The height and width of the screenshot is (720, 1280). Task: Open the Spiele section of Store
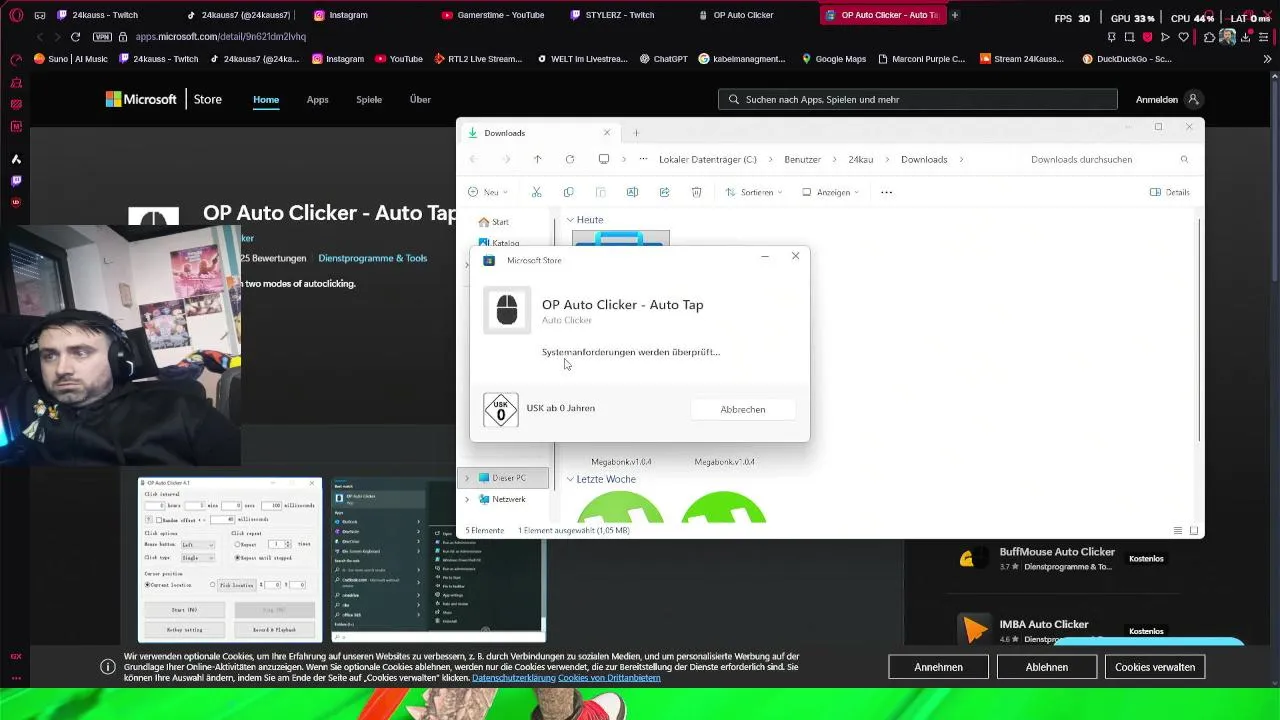pos(369,99)
